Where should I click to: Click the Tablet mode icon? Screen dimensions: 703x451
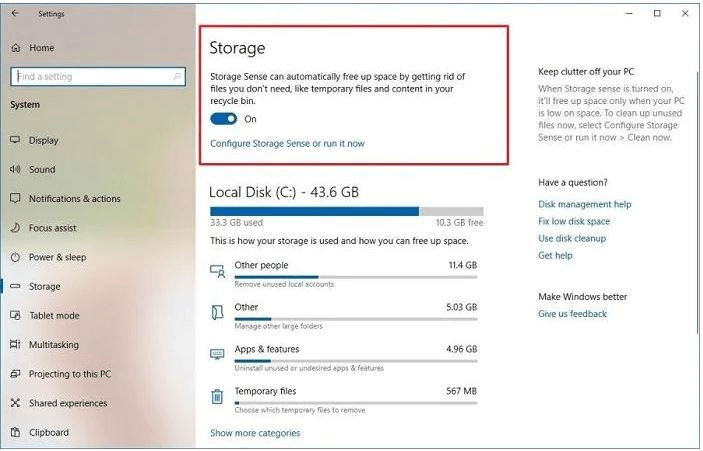coord(15,315)
